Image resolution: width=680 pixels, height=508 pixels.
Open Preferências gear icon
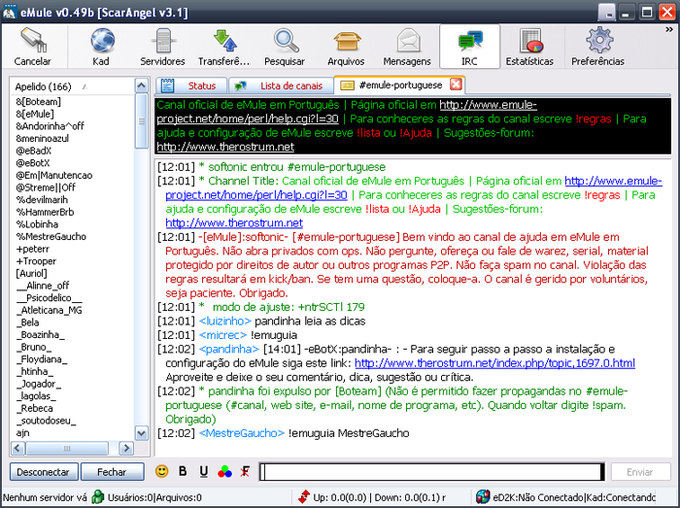click(x=599, y=40)
